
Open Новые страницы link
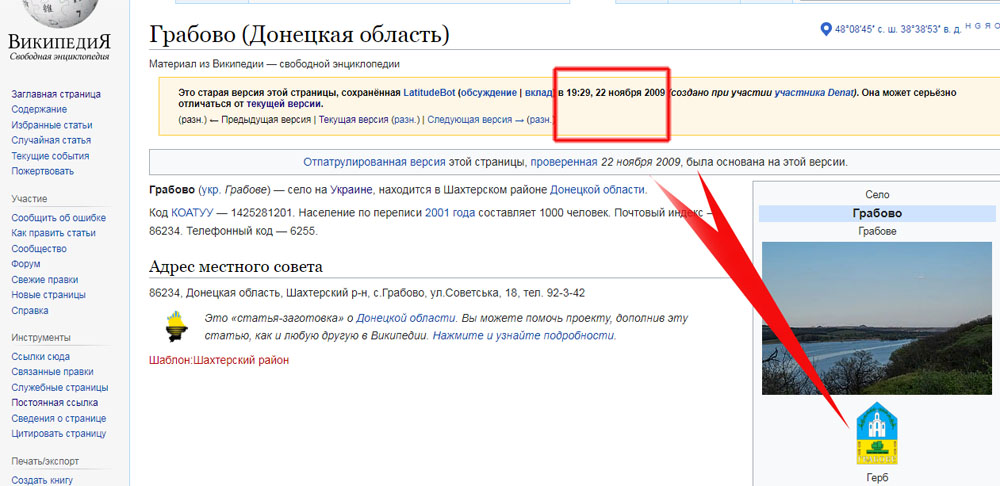coord(48,295)
